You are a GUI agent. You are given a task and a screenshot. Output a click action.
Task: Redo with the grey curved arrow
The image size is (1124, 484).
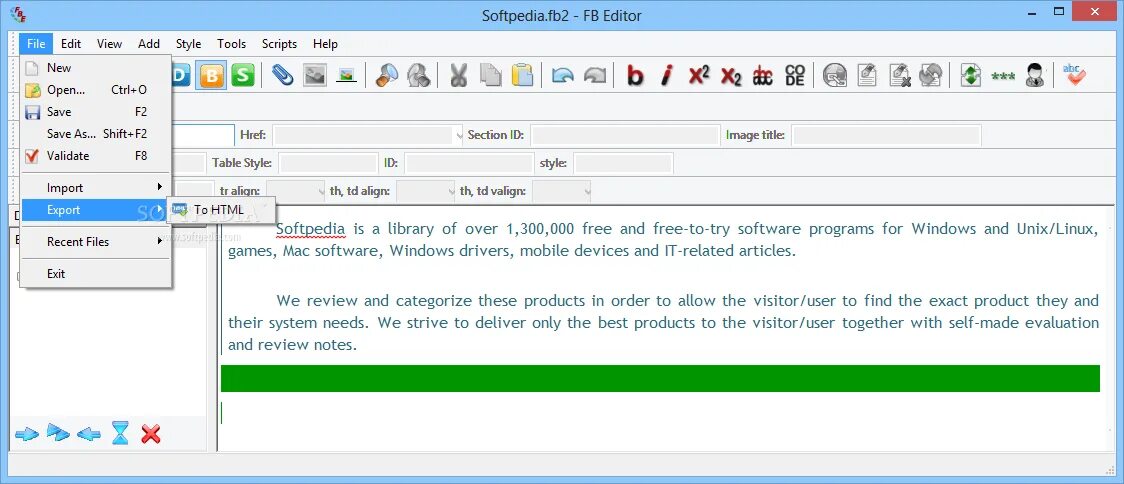[x=594, y=75]
